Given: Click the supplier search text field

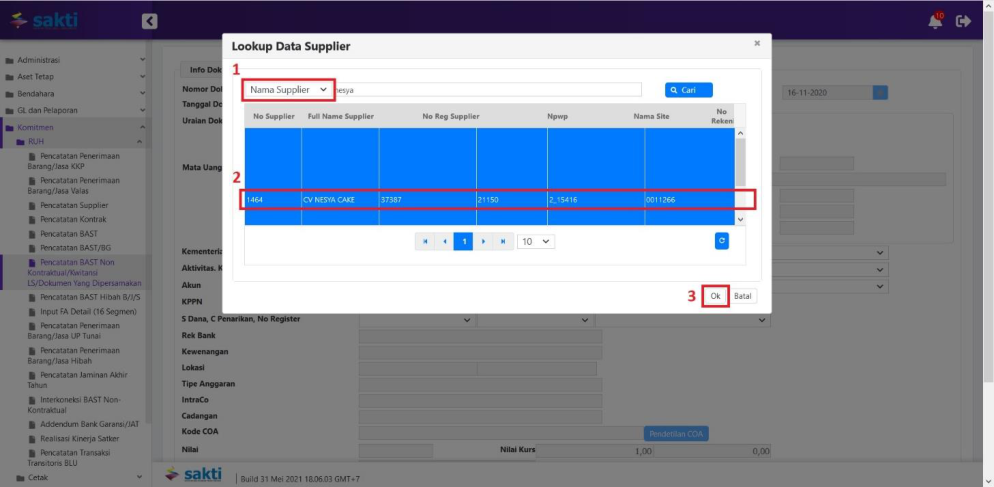Looking at the screenshot, I should coord(487,89).
